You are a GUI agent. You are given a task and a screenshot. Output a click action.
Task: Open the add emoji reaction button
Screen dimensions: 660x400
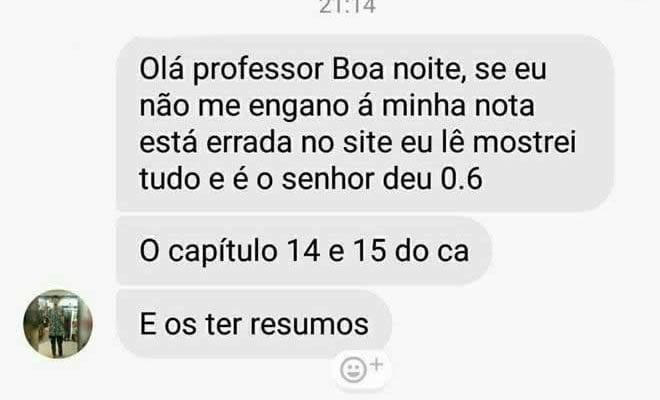[362, 369]
